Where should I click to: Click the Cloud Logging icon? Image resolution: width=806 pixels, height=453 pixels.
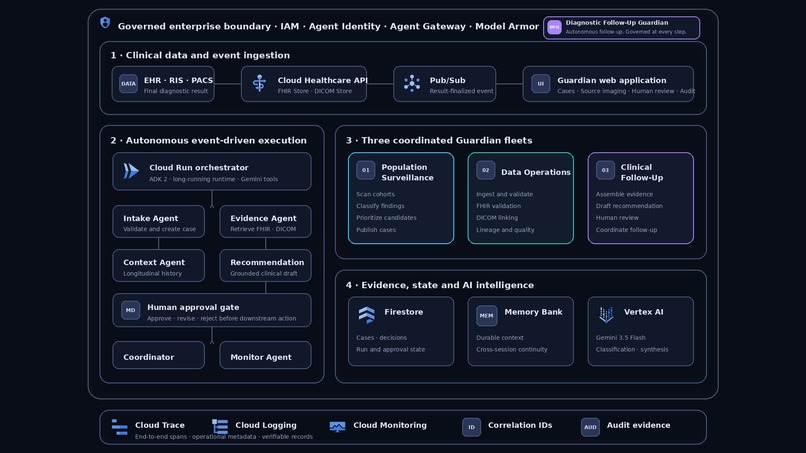pyautogui.click(x=220, y=426)
